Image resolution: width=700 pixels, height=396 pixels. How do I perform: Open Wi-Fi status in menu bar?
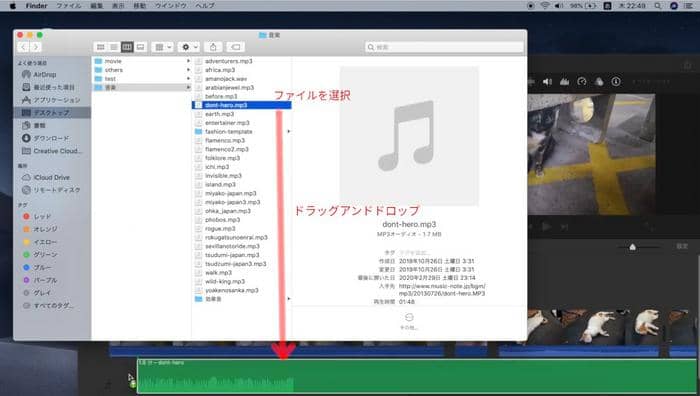pos(545,6)
